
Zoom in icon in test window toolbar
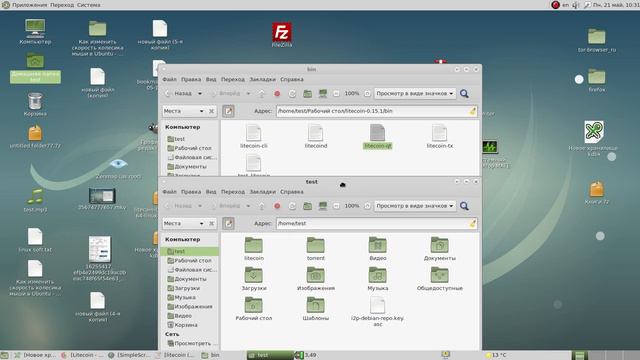click(367, 206)
